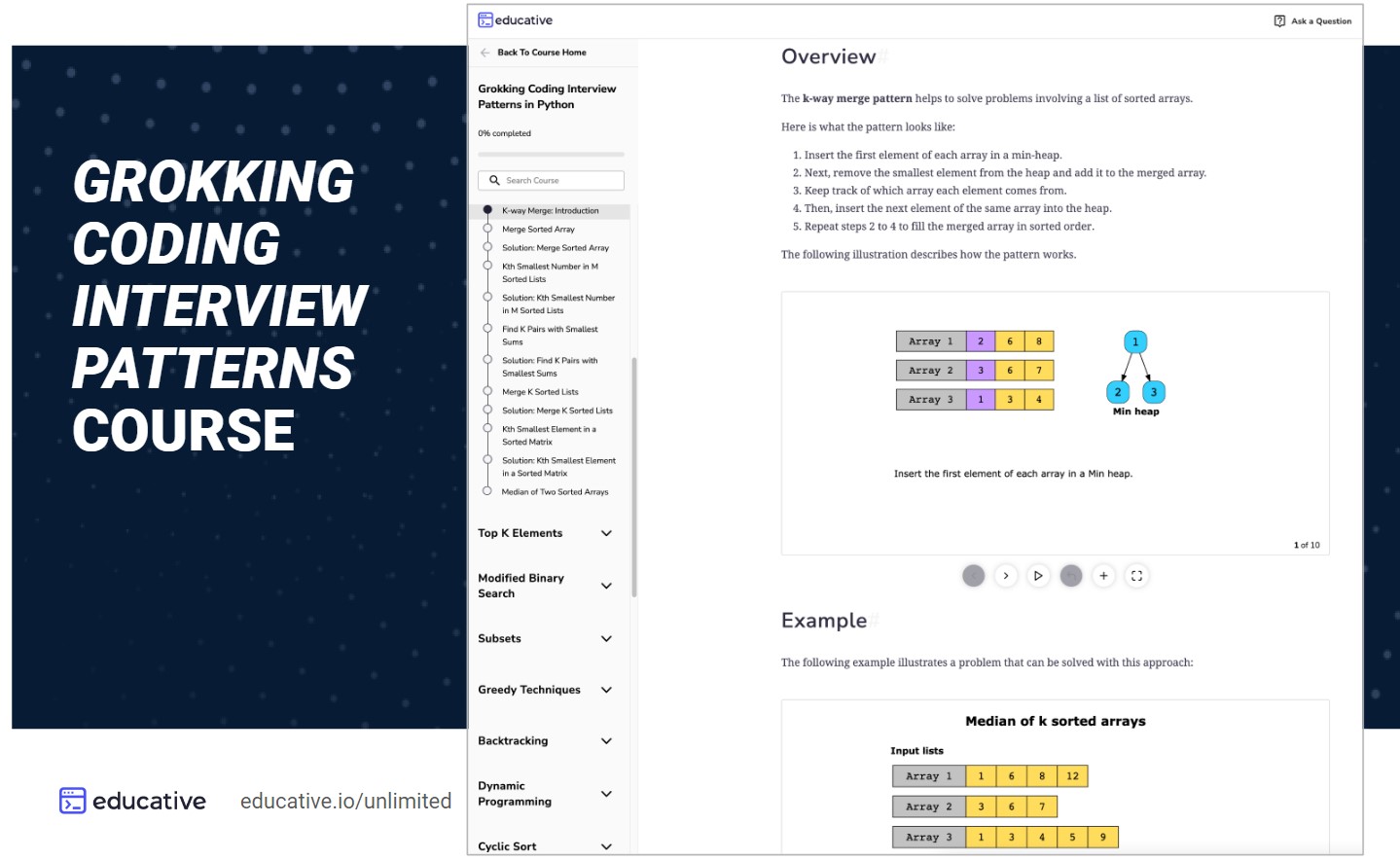Select circle marker for Solution: Merge K Sorted Lists

[x=487, y=410]
